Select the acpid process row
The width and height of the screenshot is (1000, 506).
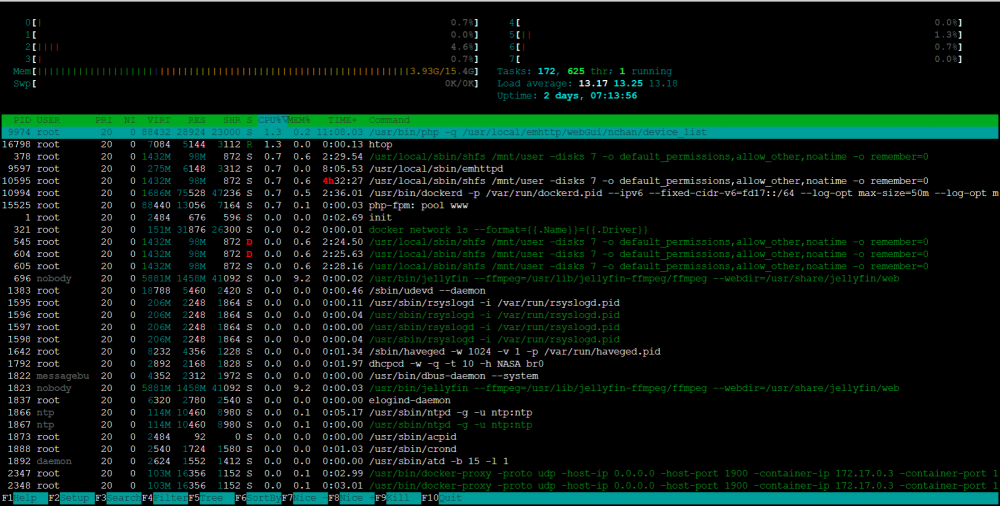click(x=500, y=436)
